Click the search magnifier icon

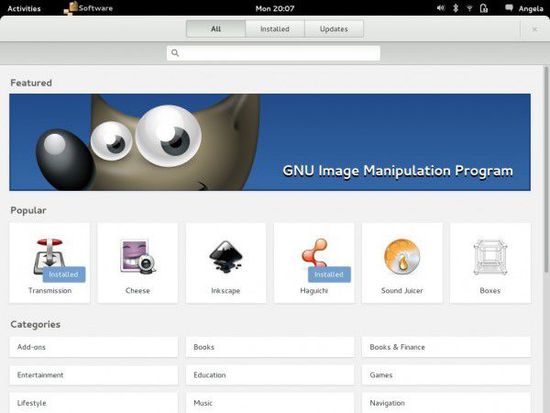(175, 53)
